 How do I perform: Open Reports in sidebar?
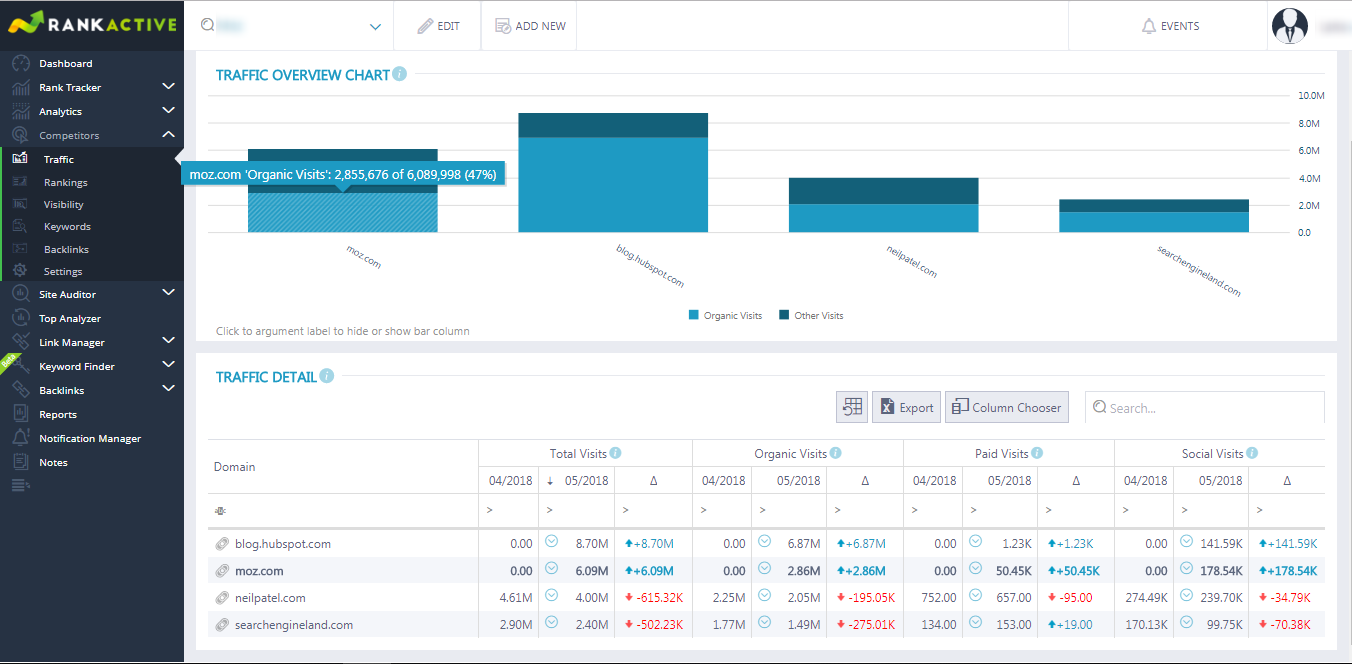pyautogui.click(x=58, y=415)
